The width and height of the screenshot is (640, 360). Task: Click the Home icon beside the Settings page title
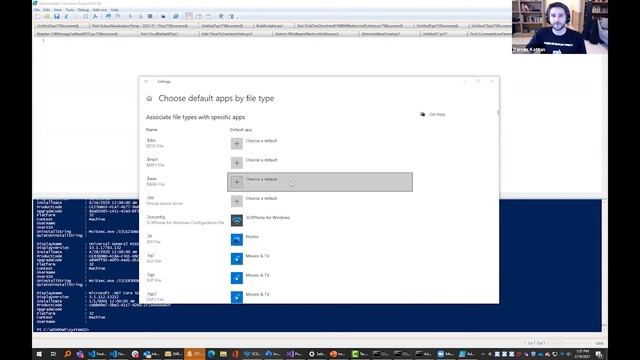(x=149, y=98)
